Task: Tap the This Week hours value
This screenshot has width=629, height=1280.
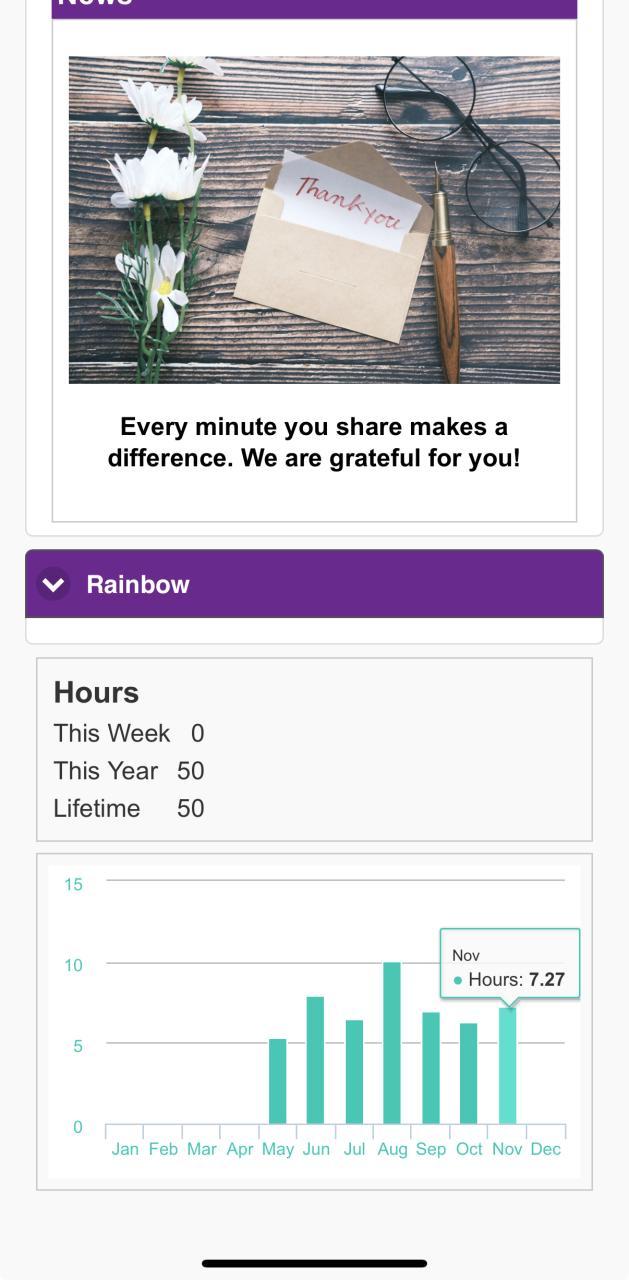Action: [197, 733]
